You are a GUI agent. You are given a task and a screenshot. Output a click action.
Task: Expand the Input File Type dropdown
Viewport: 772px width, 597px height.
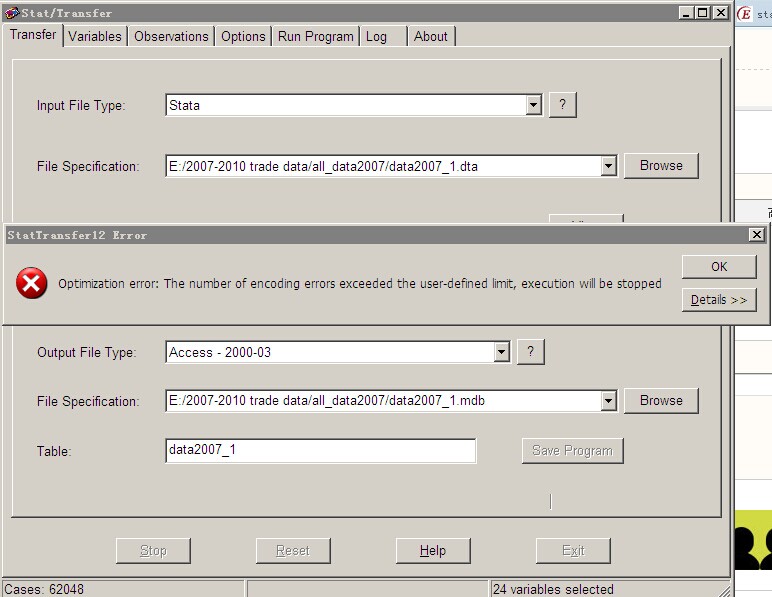pyautogui.click(x=533, y=105)
